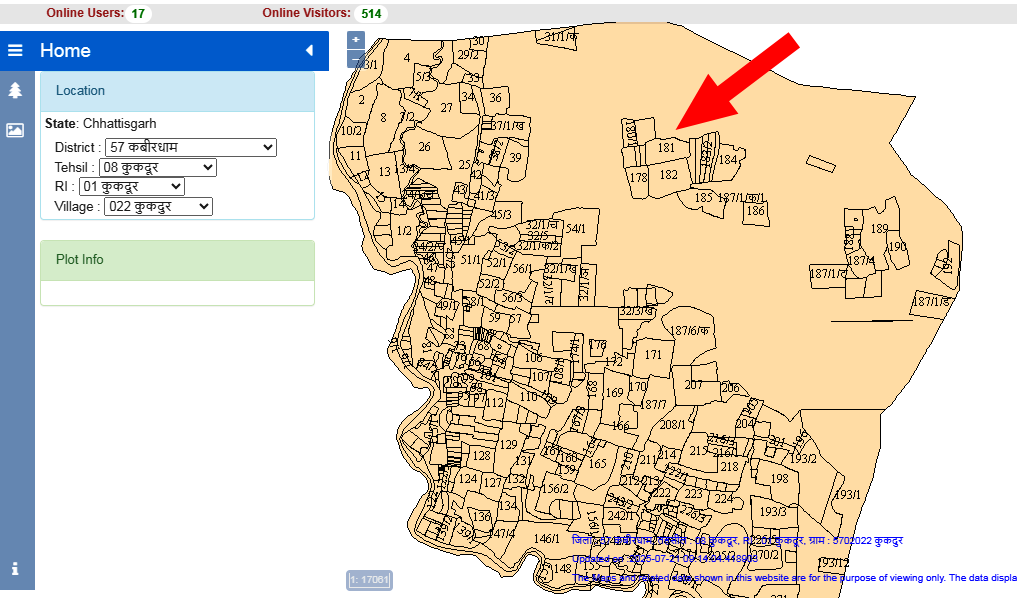Click the Location panel header
The width and height of the screenshot is (1017, 598).
click(177, 91)
